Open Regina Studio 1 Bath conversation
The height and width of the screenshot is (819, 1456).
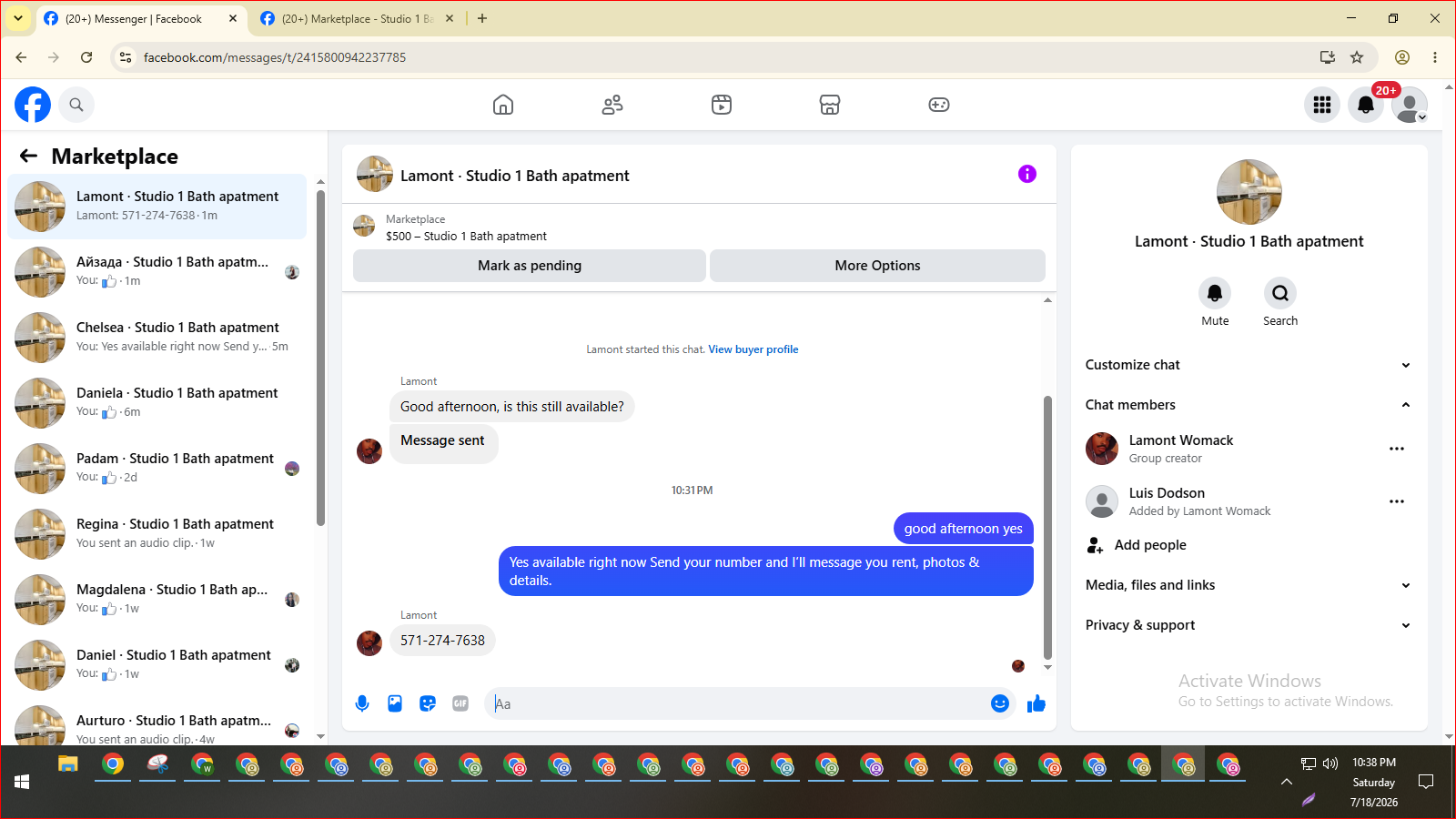point(157,534)
